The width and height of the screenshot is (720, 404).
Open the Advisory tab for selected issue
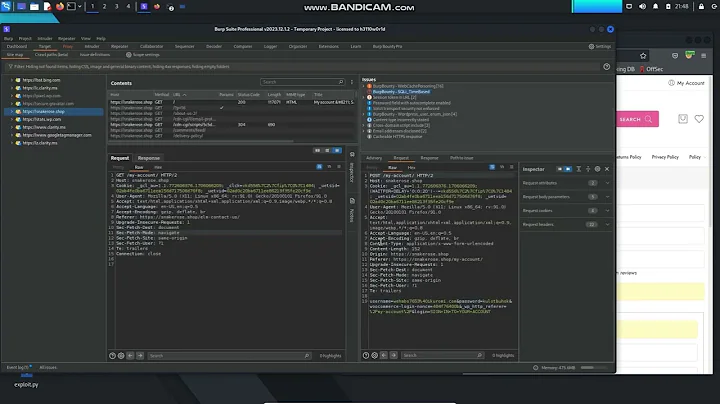374,158
